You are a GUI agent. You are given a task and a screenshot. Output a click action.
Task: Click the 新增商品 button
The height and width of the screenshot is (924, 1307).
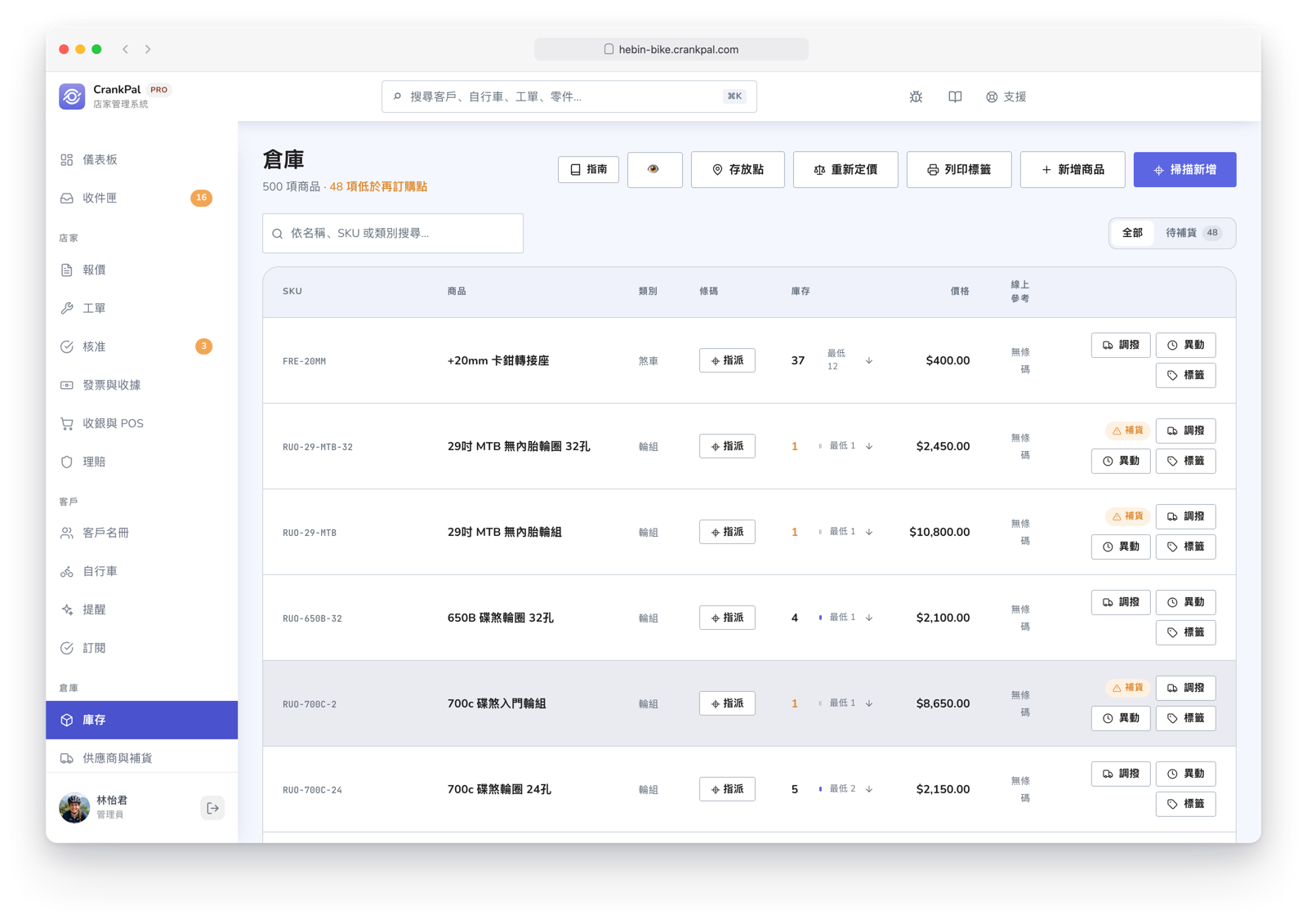1073,169
